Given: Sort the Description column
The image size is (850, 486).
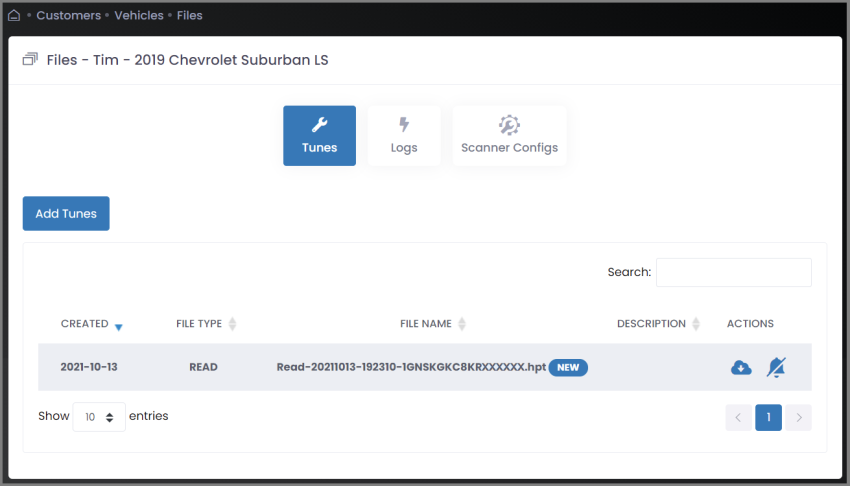Looking at the screenshot, I should click(696, 324).
